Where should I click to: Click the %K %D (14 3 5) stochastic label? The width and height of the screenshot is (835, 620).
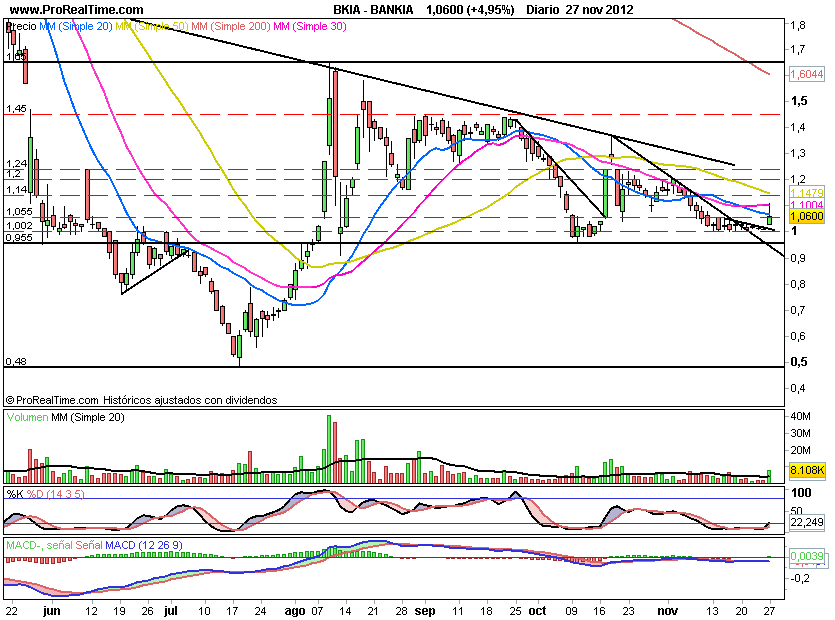click(45, 494)
